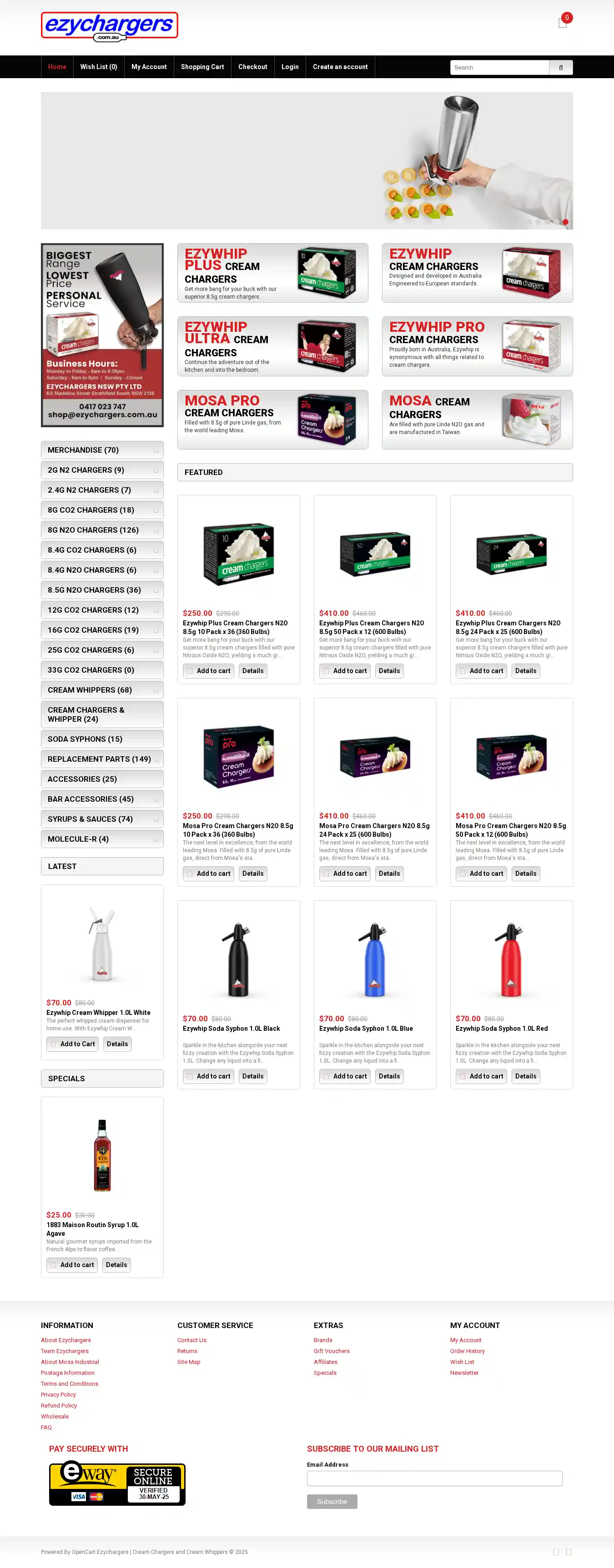Click cart icon on Ezywhip Soda Syphon Blue
614x1568 pixels.
pyautogui.click(x=327, y=1076)
